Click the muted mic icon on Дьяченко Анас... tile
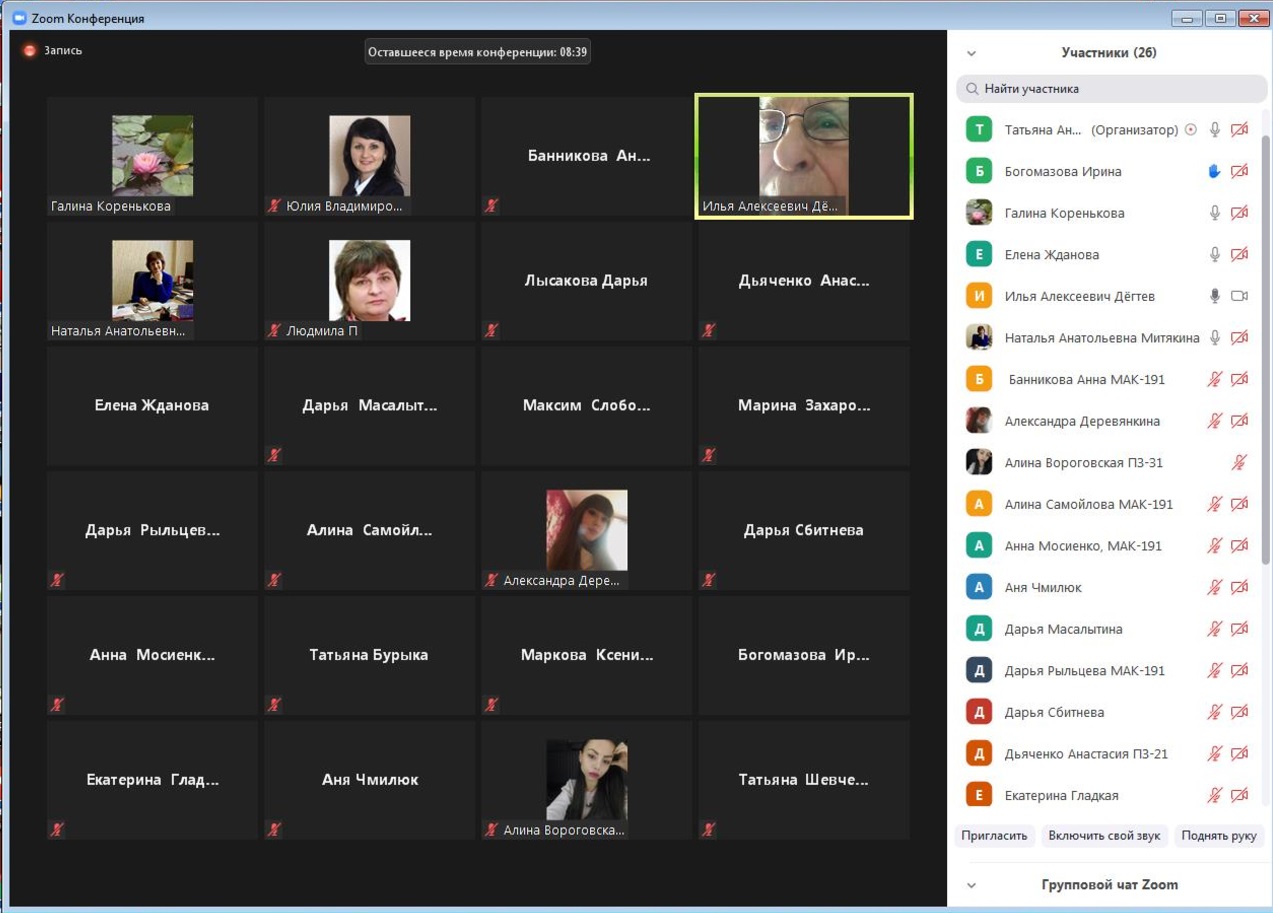Viewport: 1273px width, 913px height. coord(709,331)
